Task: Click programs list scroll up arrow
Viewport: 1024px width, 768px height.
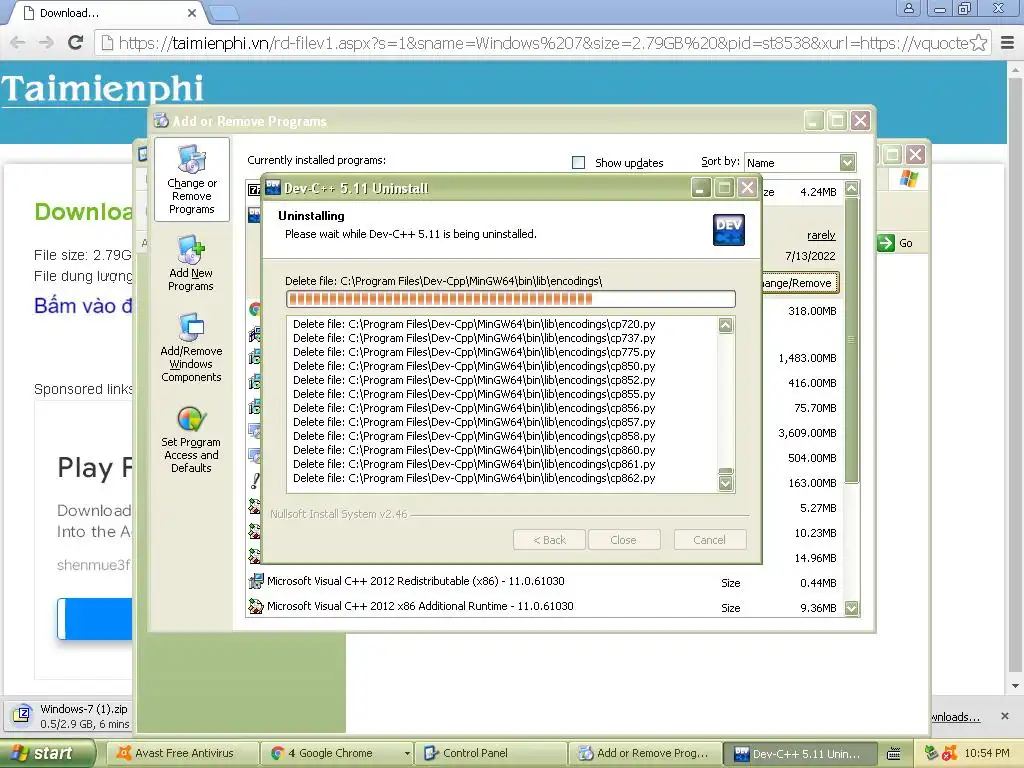Action: pos(852,189)
